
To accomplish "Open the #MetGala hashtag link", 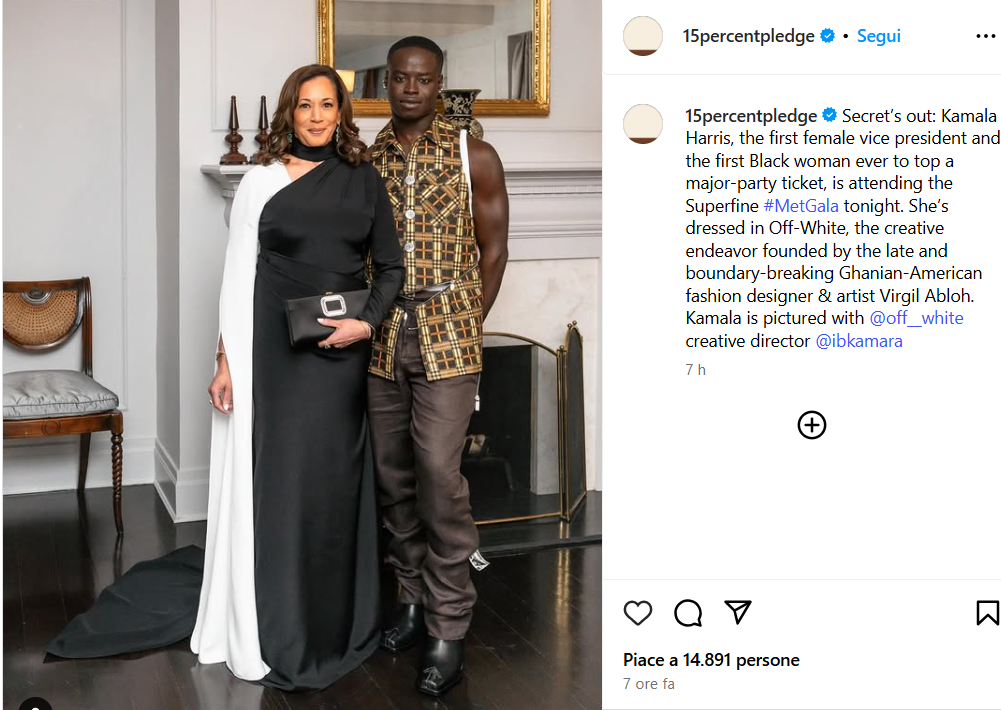I will click(x=801, y=206).
